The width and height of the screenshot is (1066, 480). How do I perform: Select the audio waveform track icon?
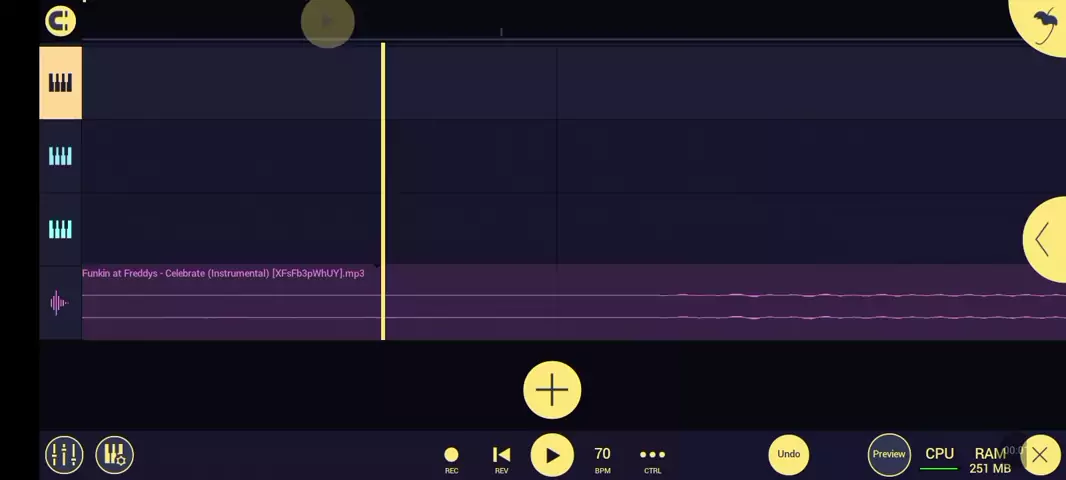click(x=59, y=303)
